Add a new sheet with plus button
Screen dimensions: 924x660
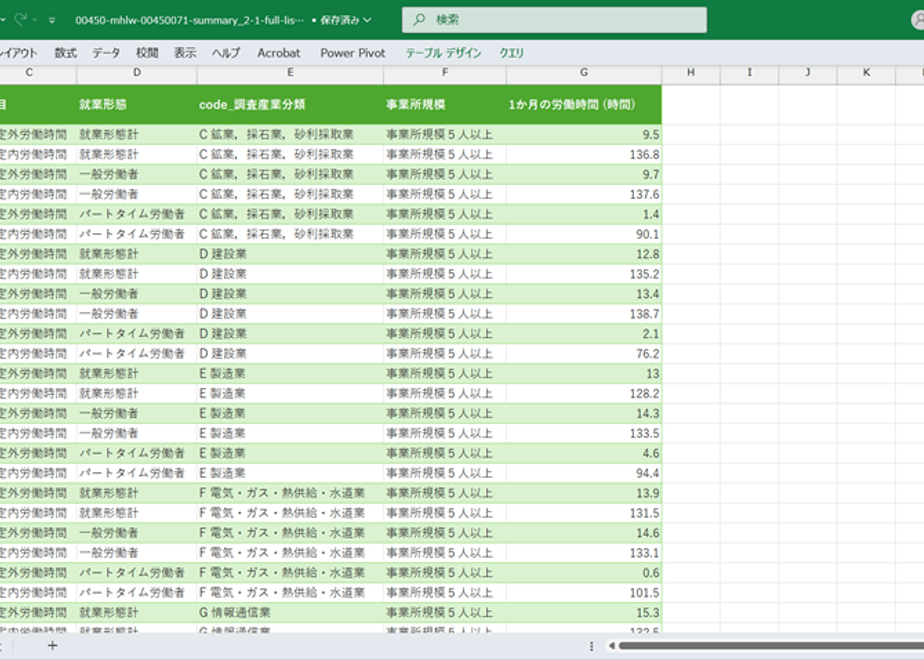click(52, 646)
